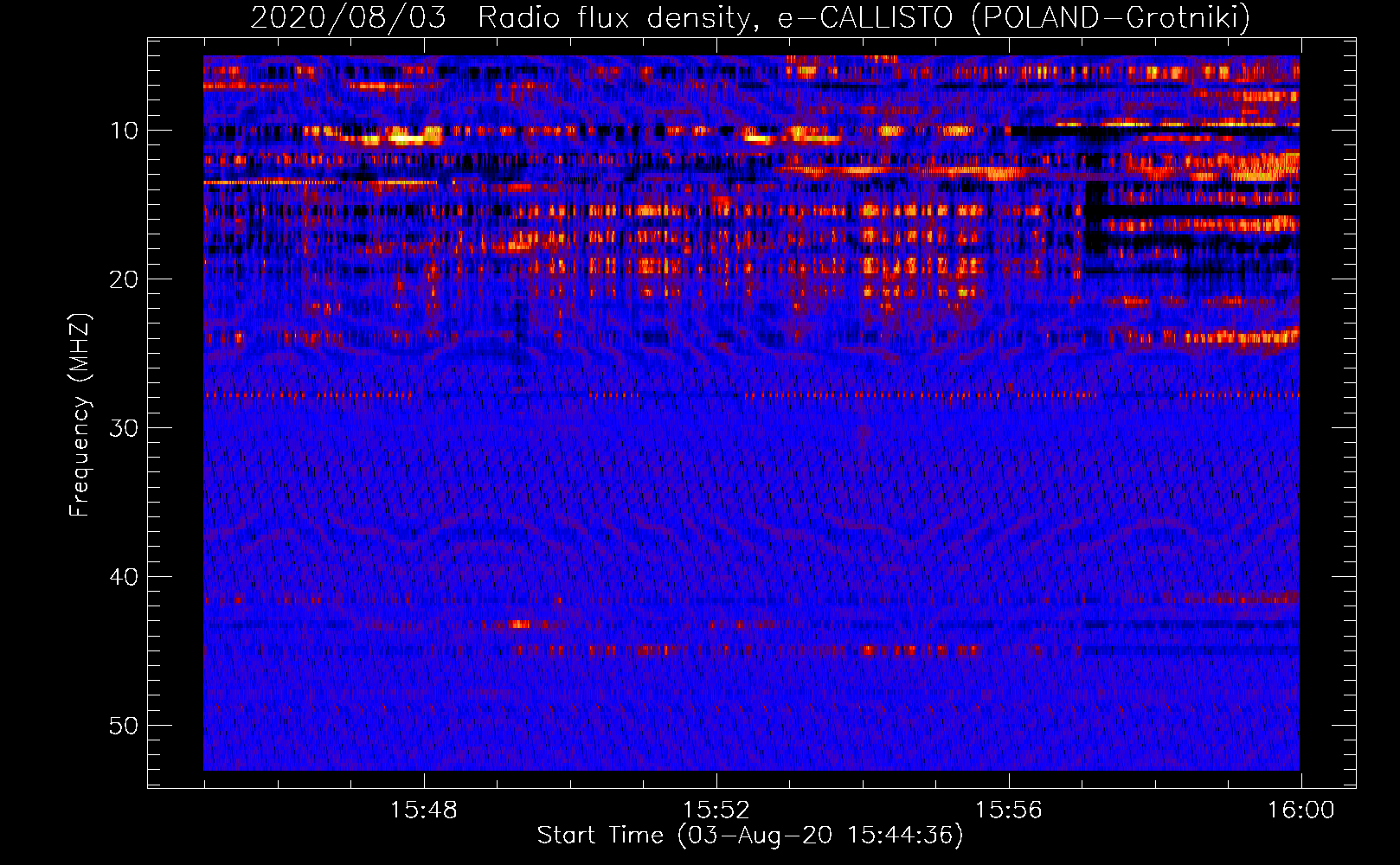This screenshot has height=865, width=1400.
Task: Click the '15:48' time axis label
Action: 423,811
